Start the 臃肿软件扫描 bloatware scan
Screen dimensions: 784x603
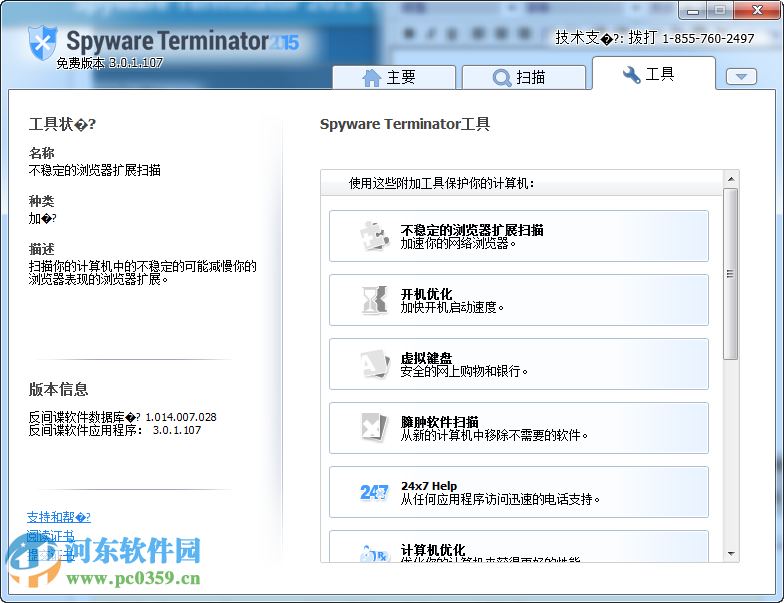[518, 428]
